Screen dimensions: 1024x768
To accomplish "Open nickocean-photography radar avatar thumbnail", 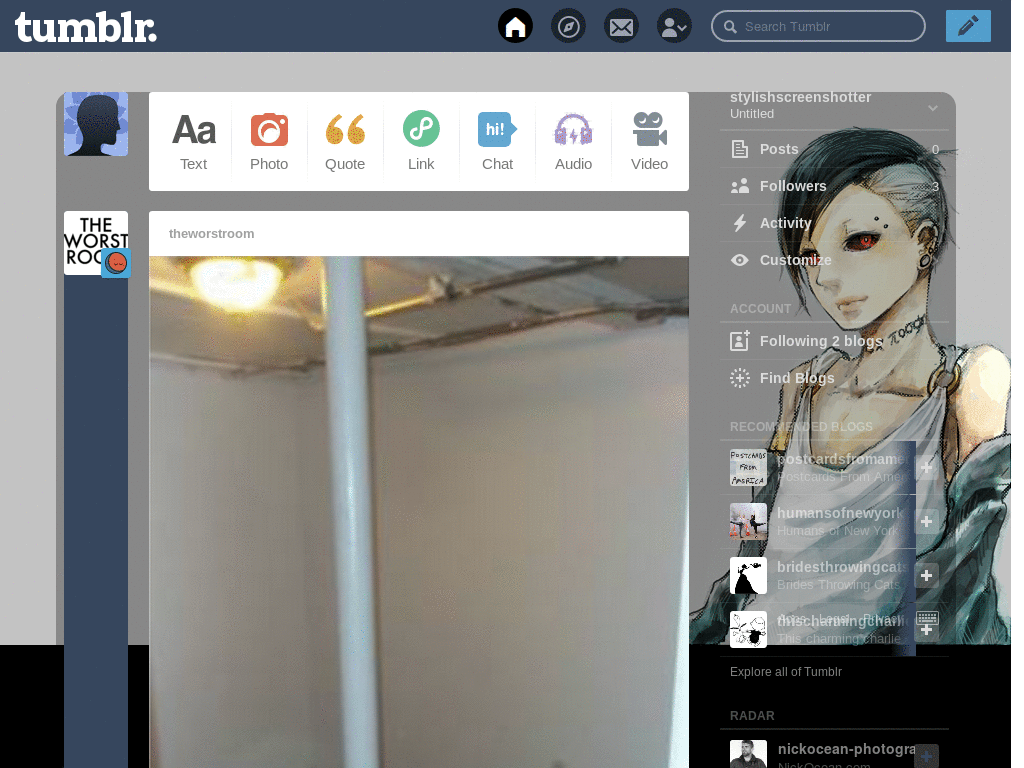I will 748,754.
